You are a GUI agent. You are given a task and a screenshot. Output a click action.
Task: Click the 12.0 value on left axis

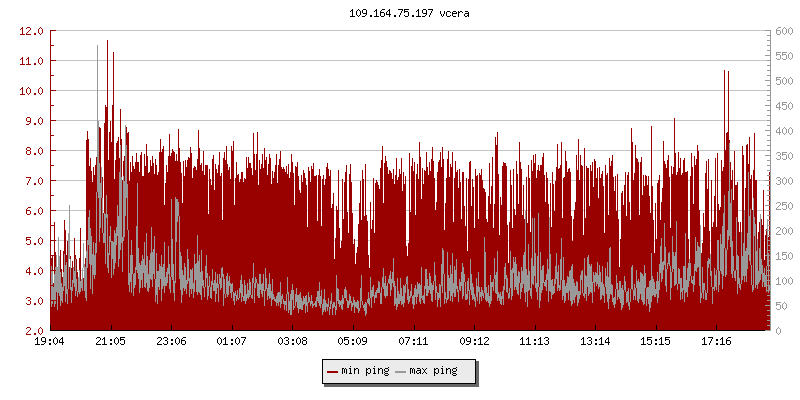pyautogui.click(x=31, y=31)
